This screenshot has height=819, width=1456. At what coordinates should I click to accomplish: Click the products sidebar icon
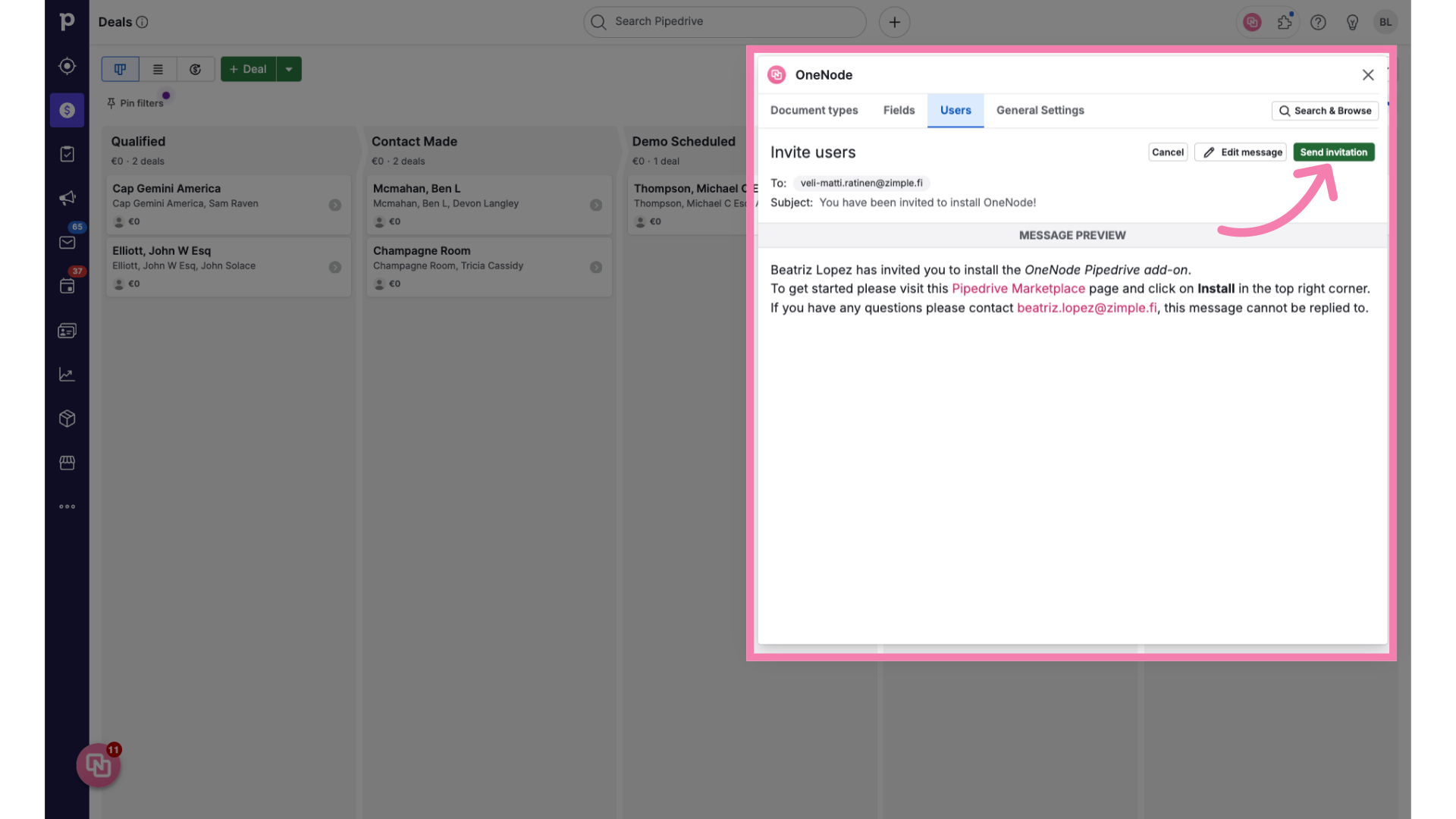(67, 419)
